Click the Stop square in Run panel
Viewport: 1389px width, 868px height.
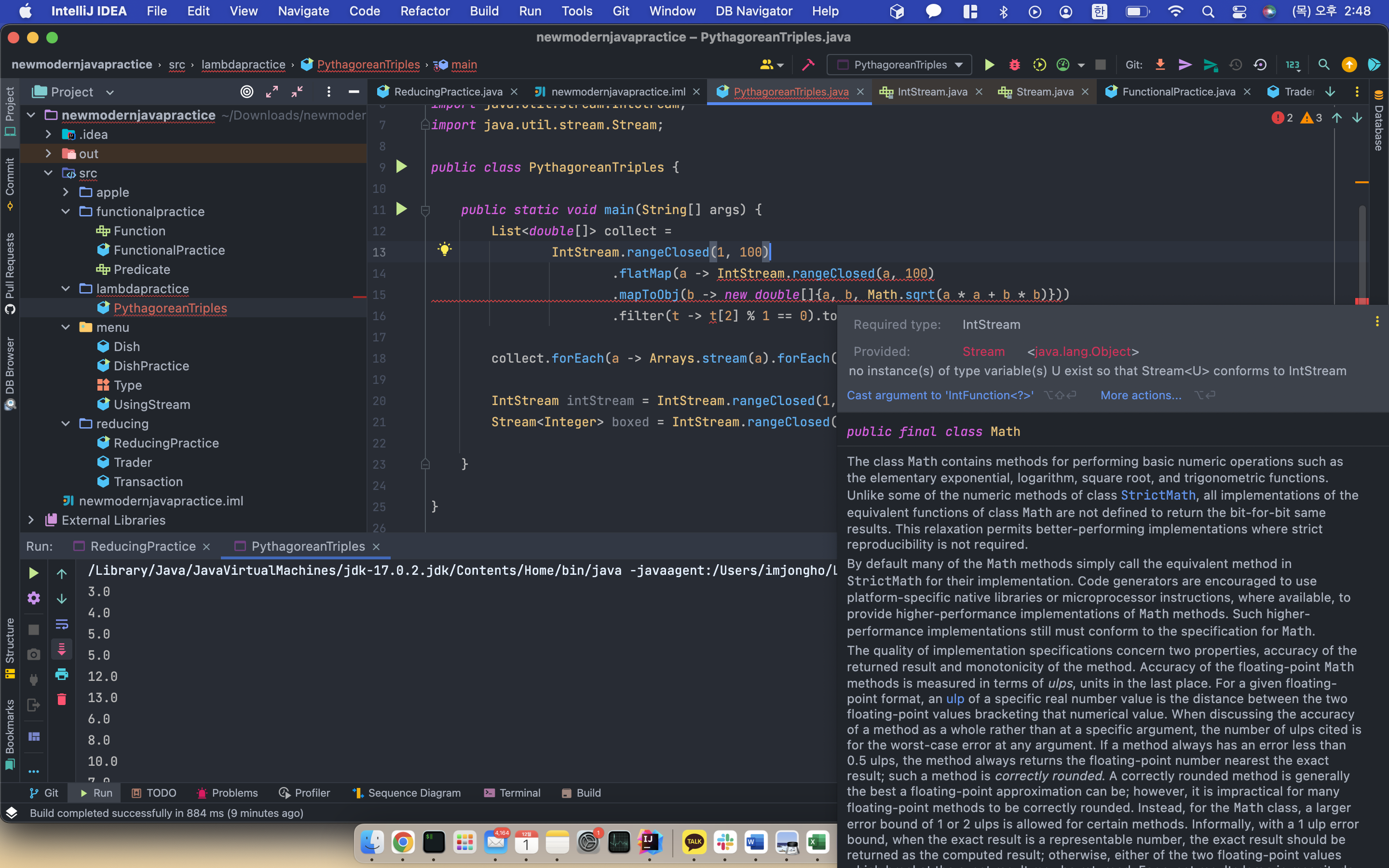33,630
